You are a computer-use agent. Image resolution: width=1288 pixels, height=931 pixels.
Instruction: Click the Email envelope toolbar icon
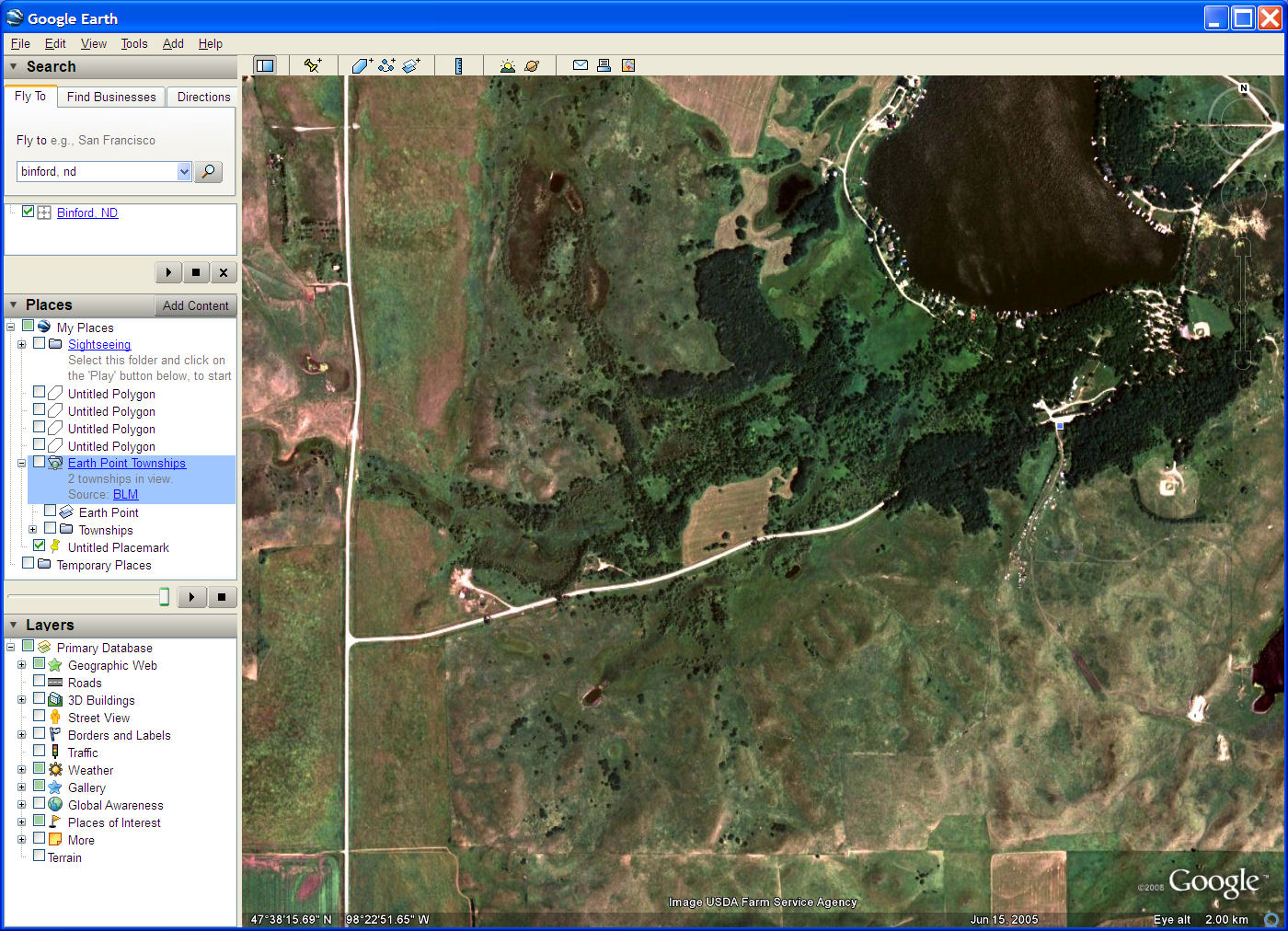pos(581,65)
